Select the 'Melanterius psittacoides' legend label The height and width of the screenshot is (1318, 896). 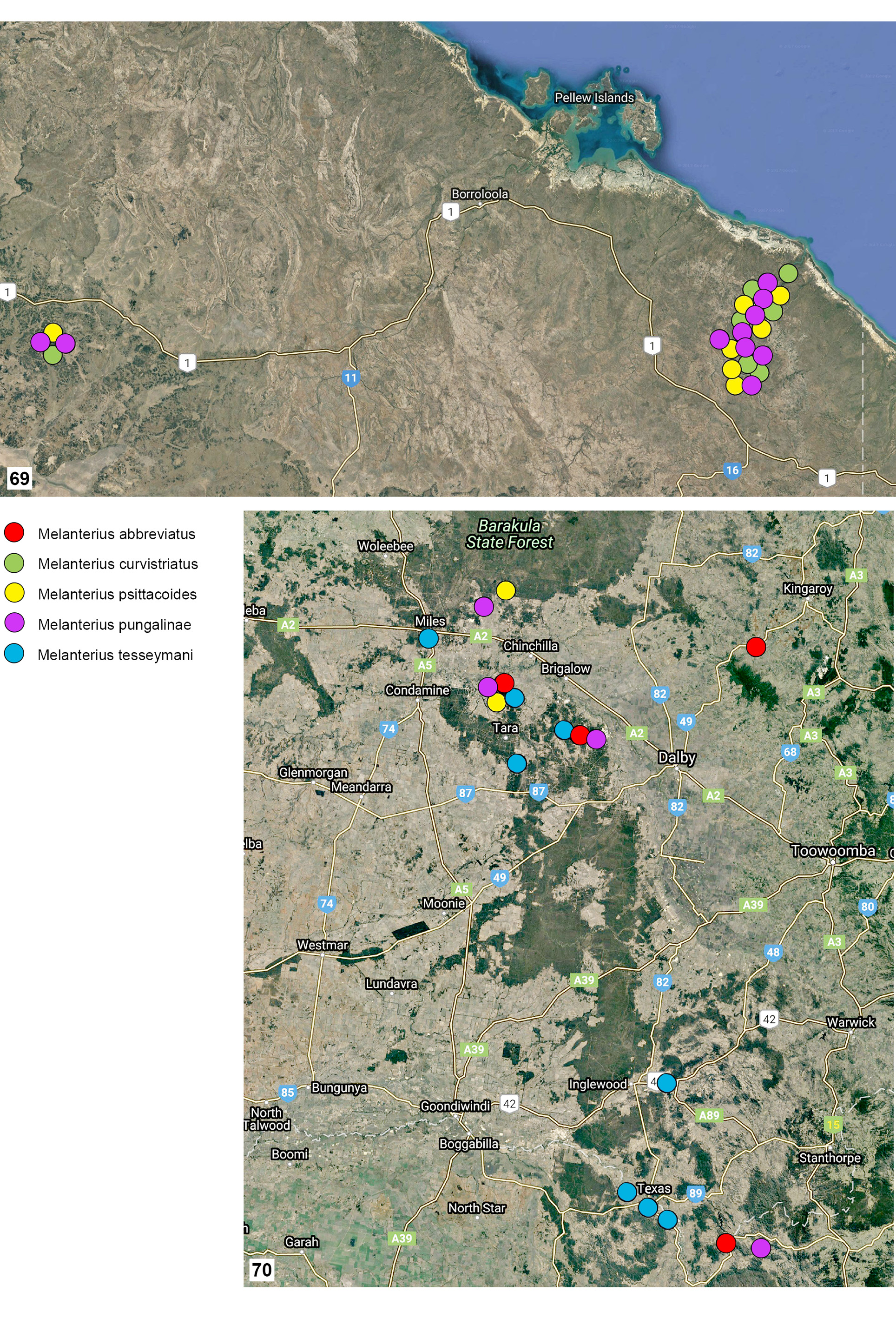click(117, 594)
